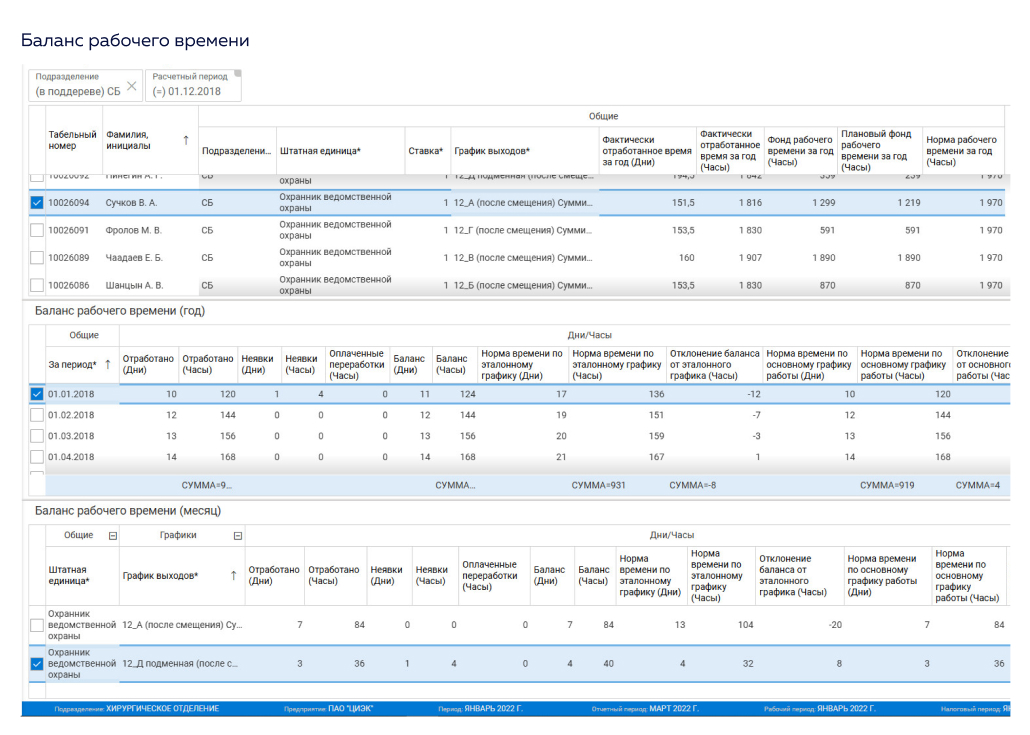Click the date 01.03.2018
This screenshot has height=735, width=1030.
pos(71,436)
